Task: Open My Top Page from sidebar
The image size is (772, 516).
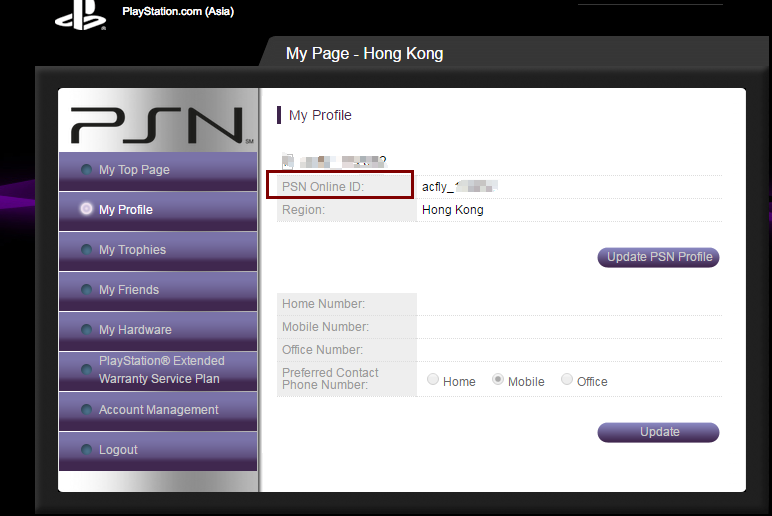Action: [x=158, y=171]
